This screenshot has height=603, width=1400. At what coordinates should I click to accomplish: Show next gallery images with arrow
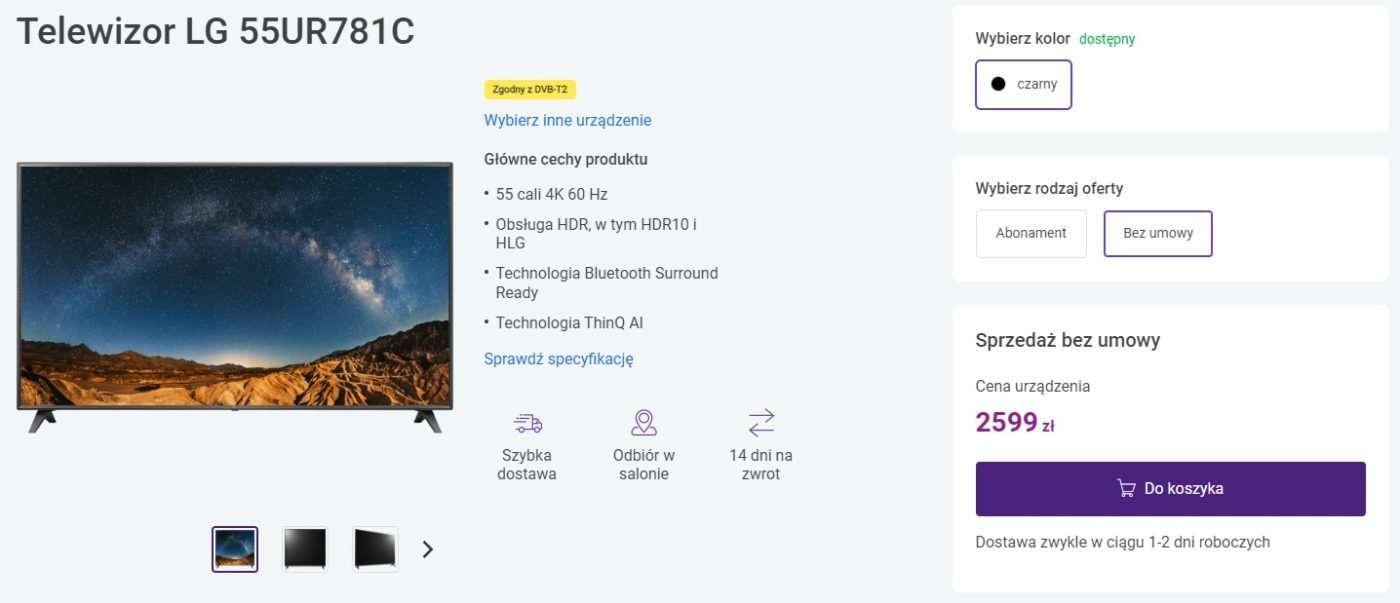pos(428,549)
